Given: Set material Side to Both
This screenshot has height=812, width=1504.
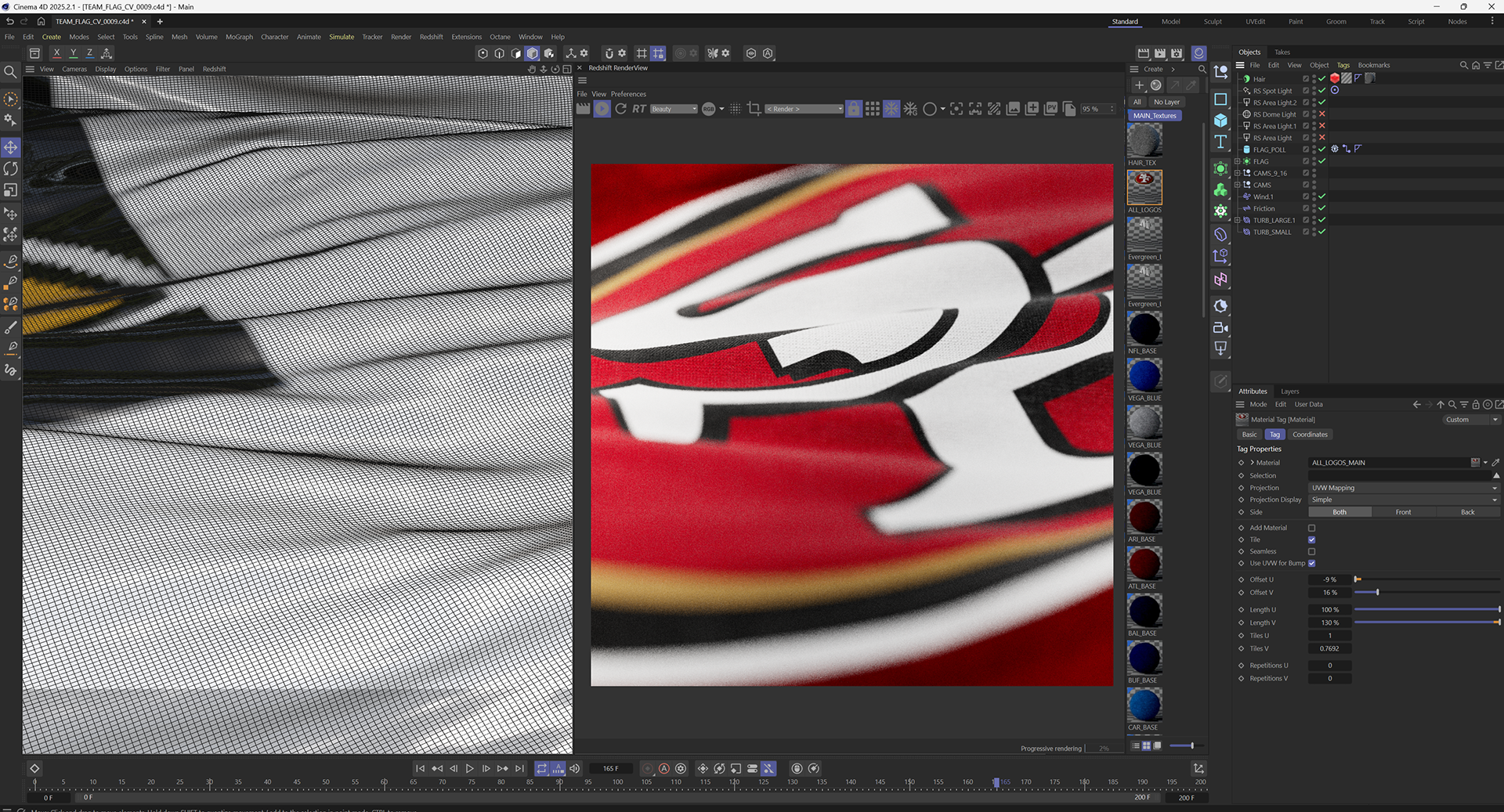Looking at the screenshot, I should 1339,512.
